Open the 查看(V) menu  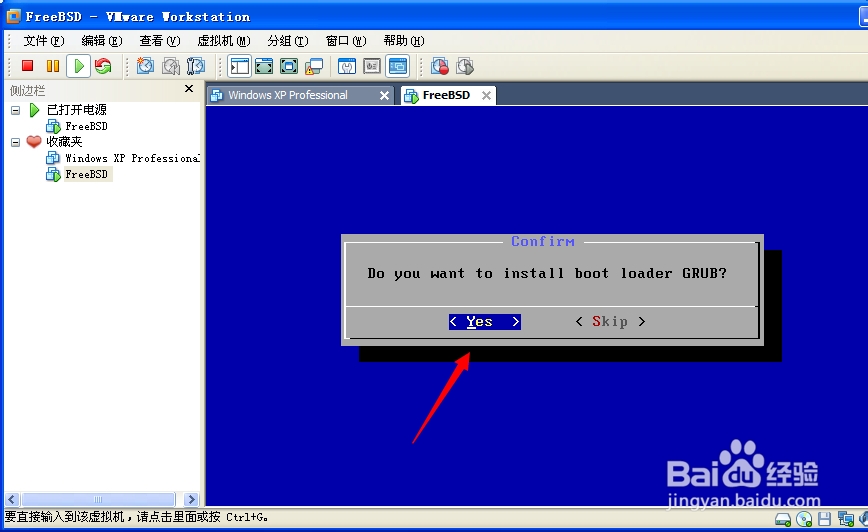tap(159, 41)
